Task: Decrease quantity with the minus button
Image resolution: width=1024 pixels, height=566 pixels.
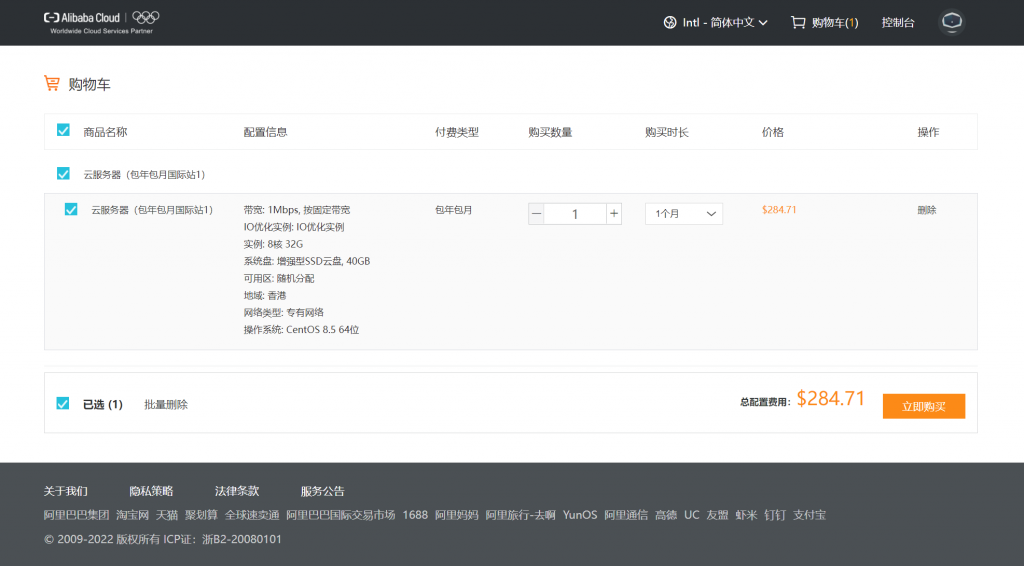Action: tap(537, 214)
